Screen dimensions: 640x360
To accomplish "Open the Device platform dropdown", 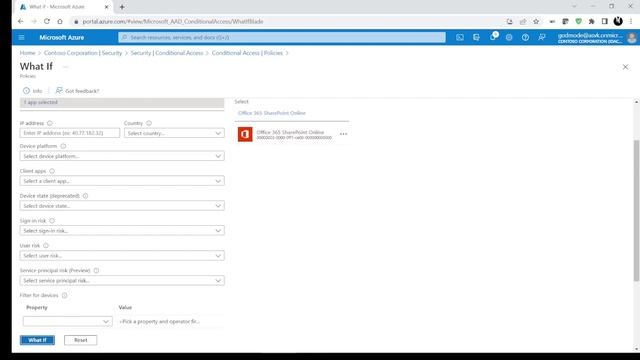I will point(122,156).
